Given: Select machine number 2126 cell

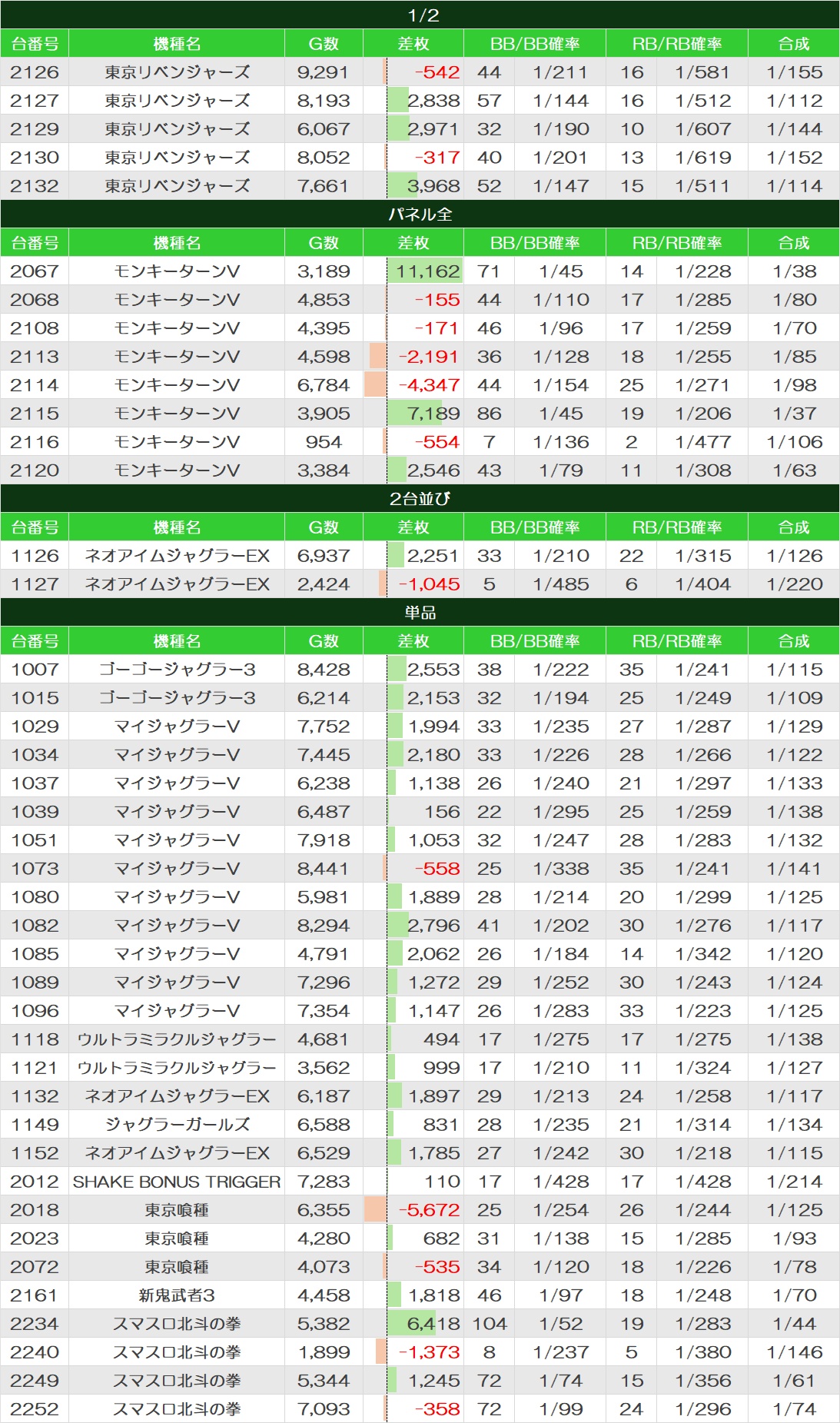Looking at the screenshot, I should pos(35,72).
